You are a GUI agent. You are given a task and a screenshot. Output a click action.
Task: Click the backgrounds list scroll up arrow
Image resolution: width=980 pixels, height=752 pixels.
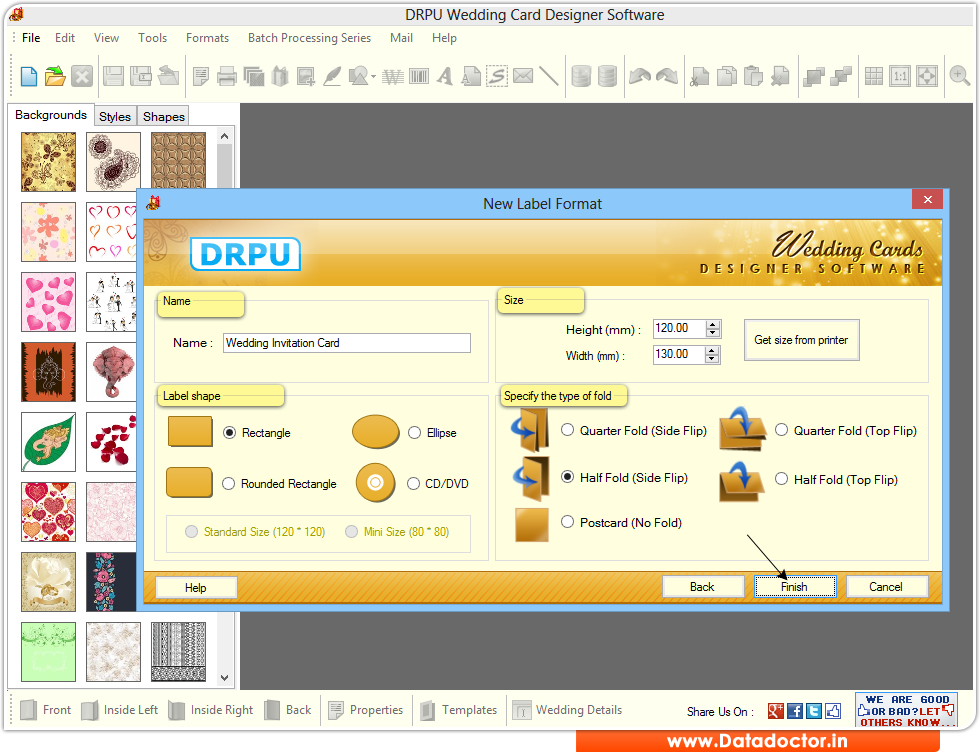pos(224,136)
